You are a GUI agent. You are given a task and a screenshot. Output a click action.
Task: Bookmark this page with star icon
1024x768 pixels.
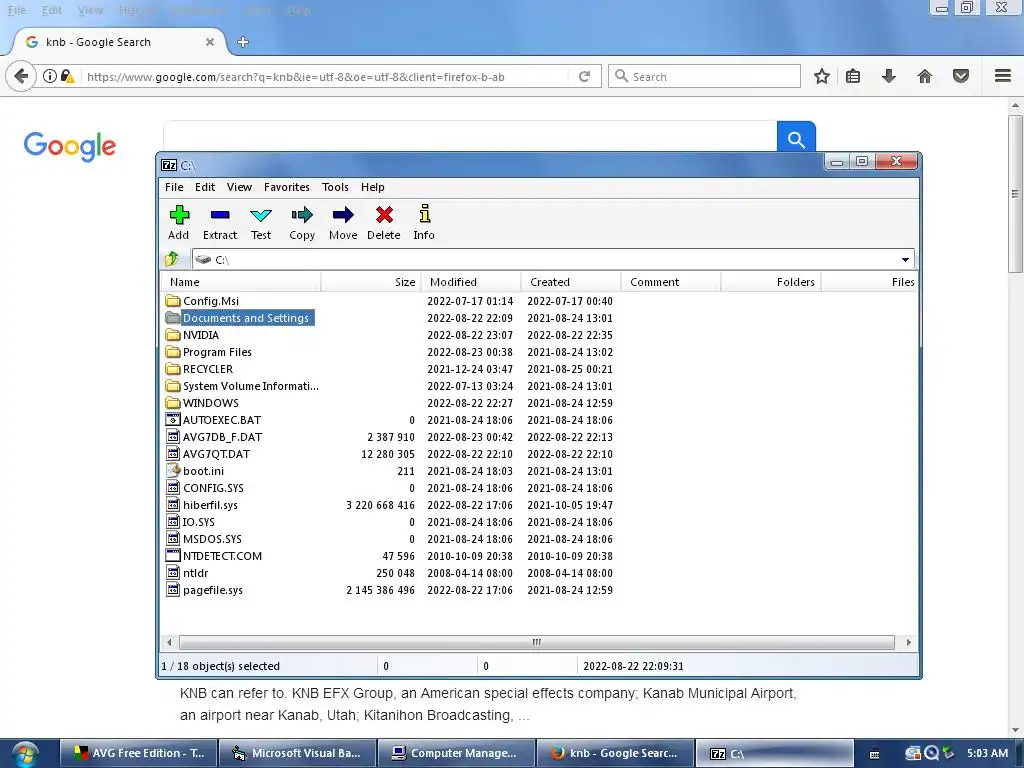(822, 76)
